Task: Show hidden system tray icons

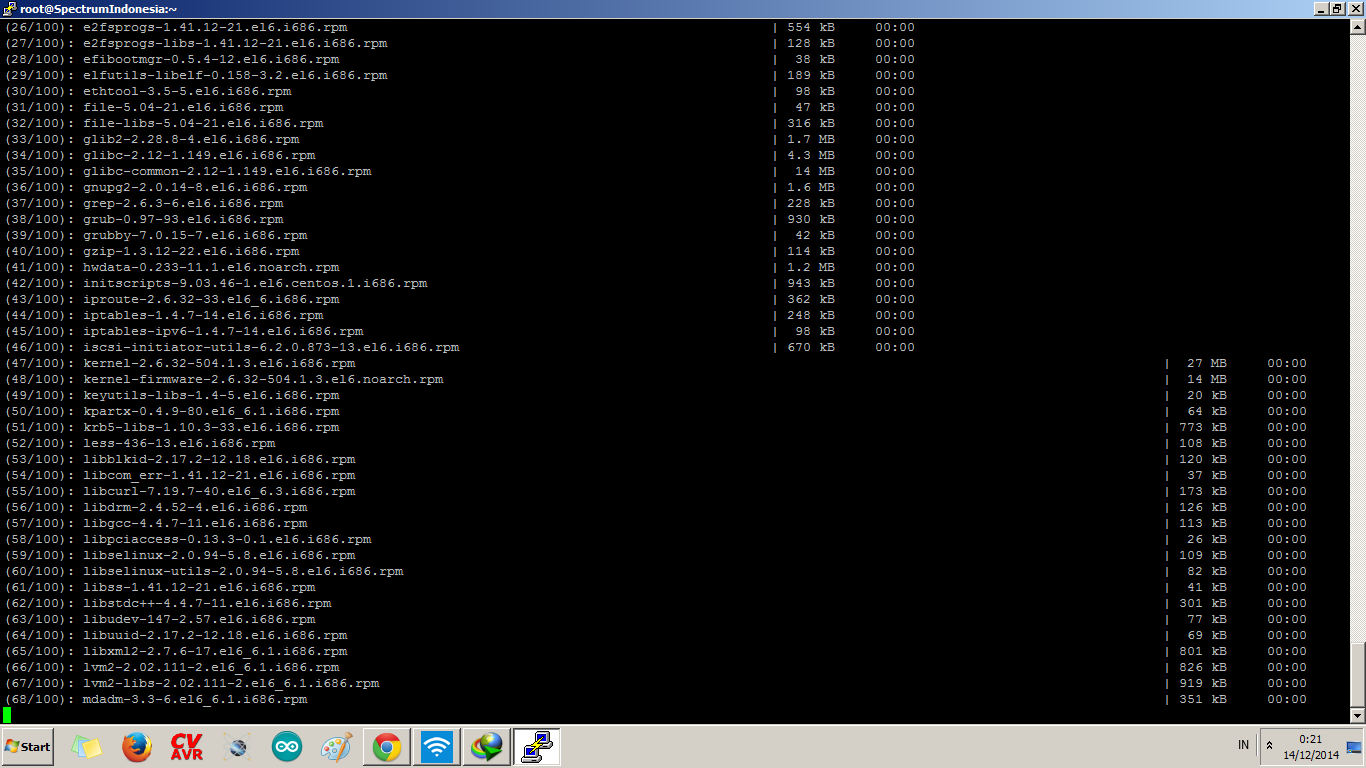Action: (x=1269, y=746)
